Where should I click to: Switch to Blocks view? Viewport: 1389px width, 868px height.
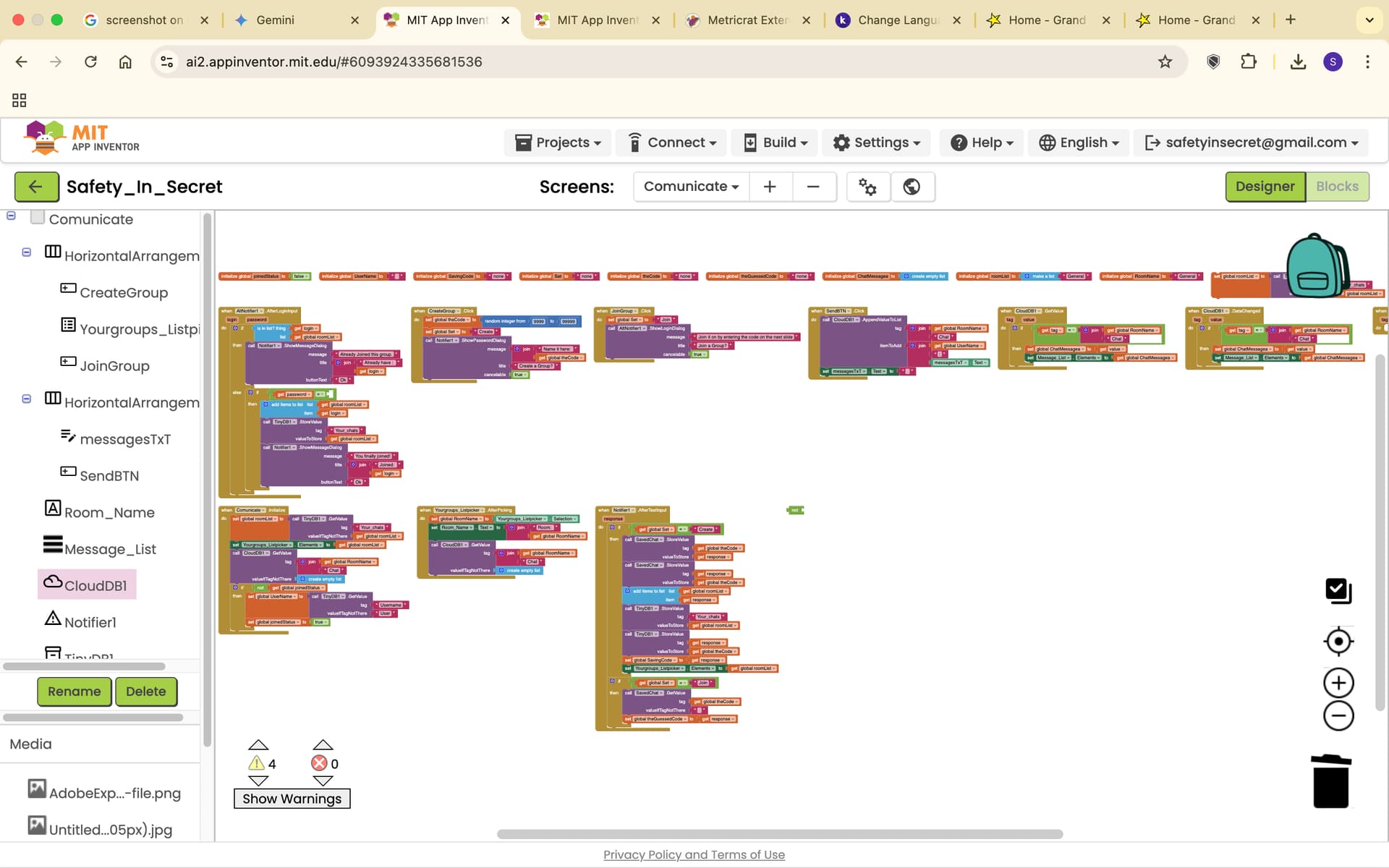point(1337,187)
